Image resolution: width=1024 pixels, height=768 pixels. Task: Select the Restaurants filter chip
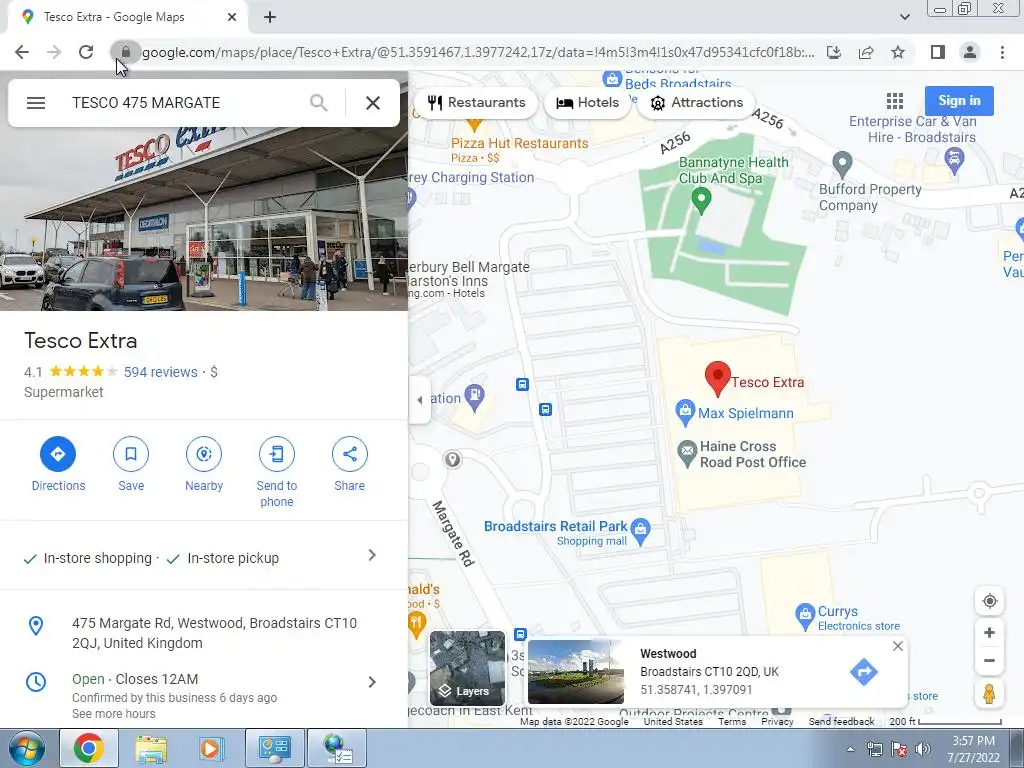pos(476,103)
